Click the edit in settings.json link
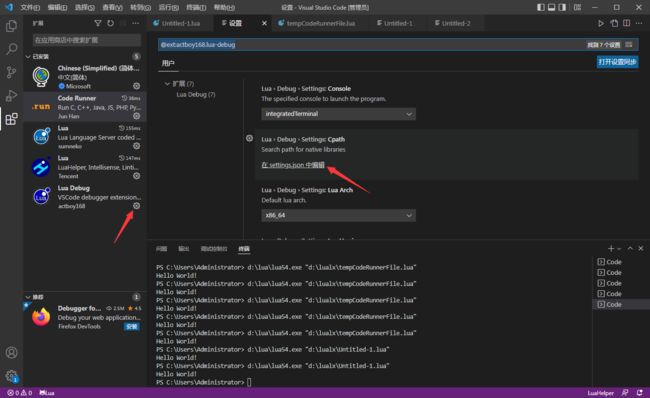Screen dimensions: 650x398 pyautogui.click(x=293, y=165)
